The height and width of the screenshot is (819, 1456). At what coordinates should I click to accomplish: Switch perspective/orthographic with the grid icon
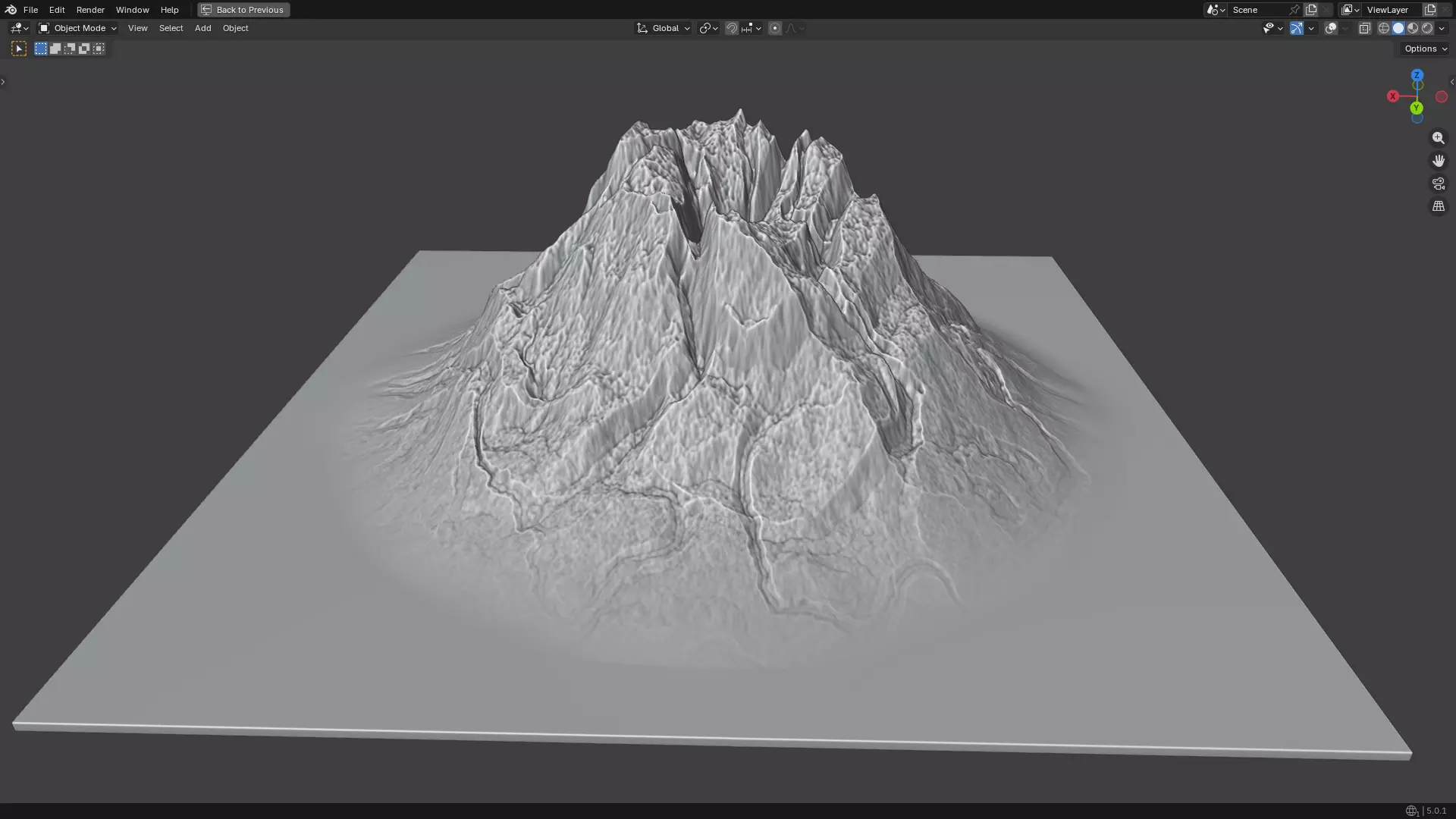[1438, 206]
